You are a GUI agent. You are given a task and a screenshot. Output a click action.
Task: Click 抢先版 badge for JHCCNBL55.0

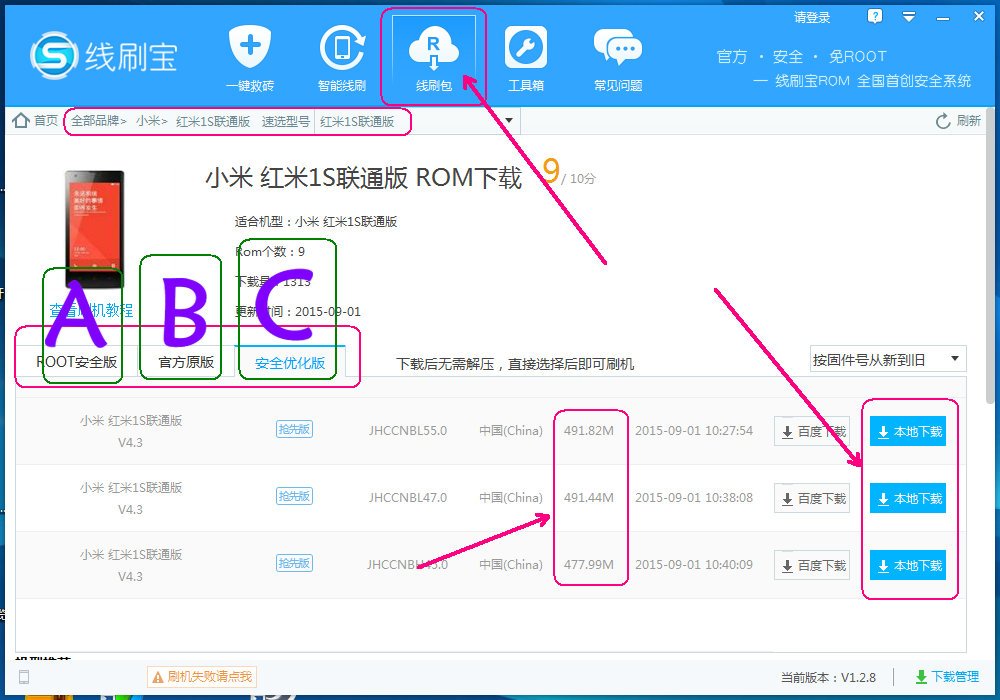pos(294,430)
